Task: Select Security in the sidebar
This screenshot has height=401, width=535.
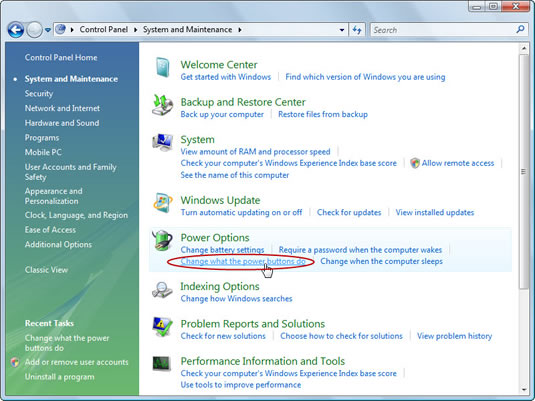Action: coord(39,94)
